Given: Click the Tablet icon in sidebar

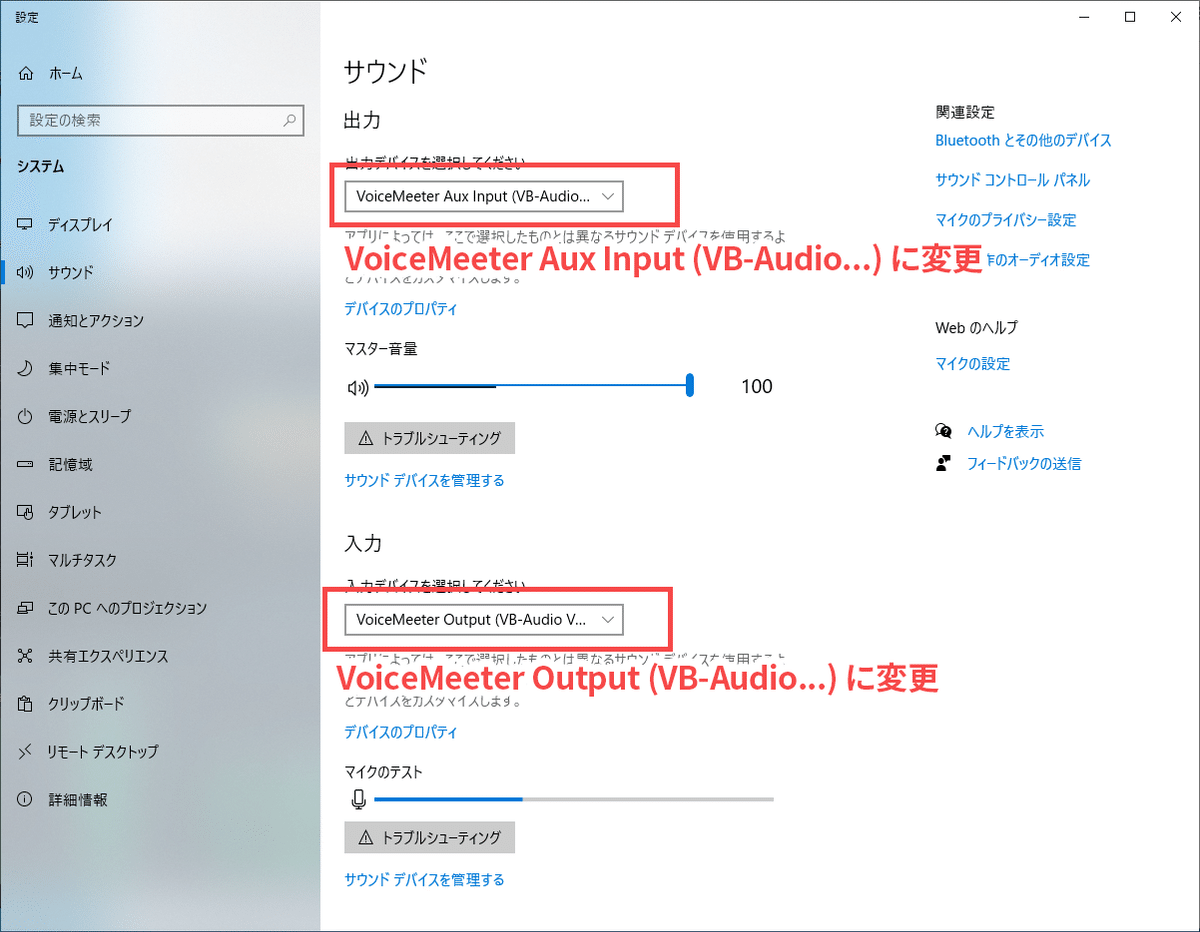Looking at the screenshot, I should point(27,512).
